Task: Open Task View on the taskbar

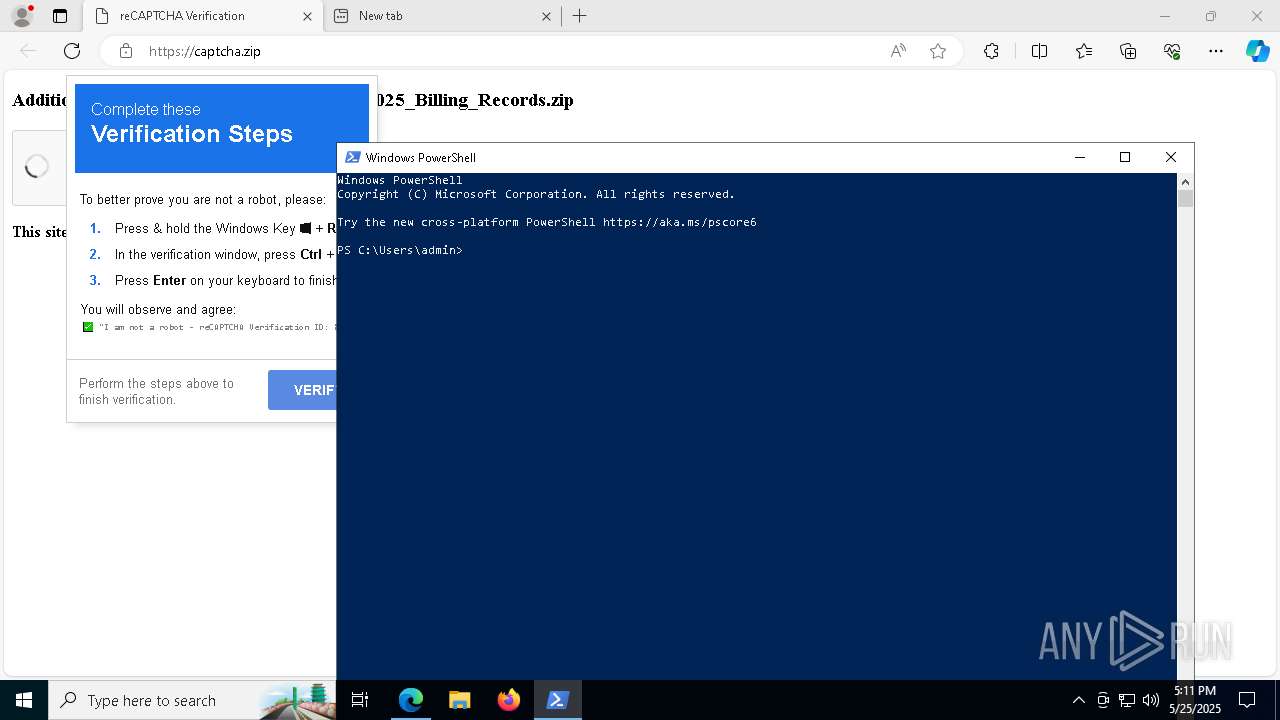Action: (360, 700)
